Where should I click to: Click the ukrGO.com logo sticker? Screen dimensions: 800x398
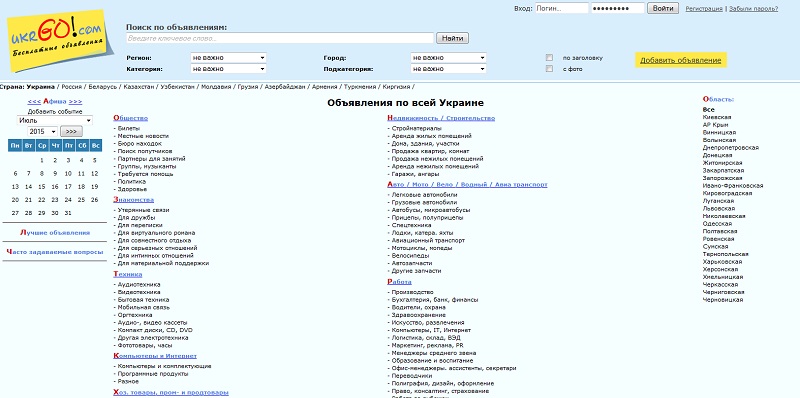pos(56,40)
